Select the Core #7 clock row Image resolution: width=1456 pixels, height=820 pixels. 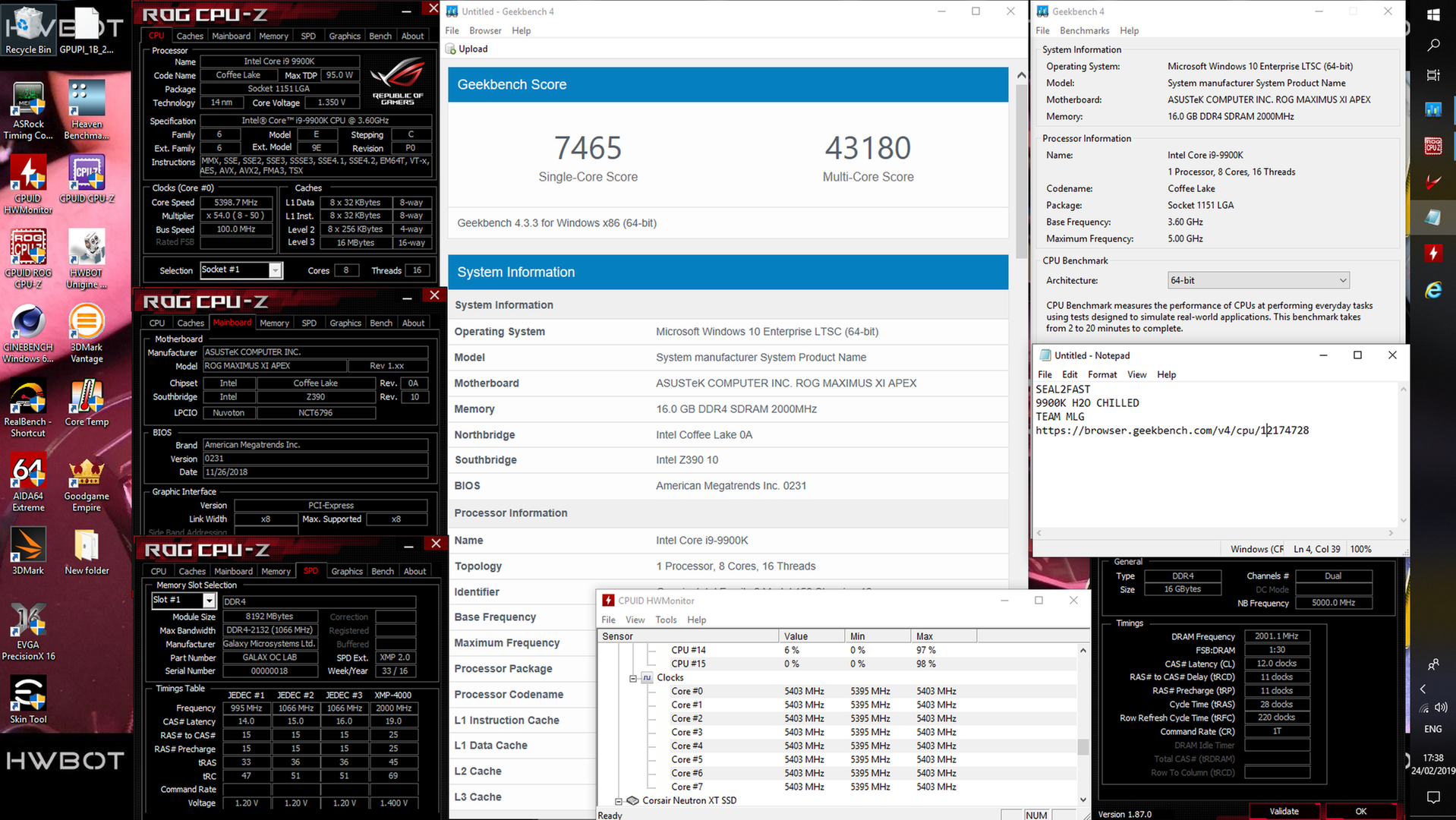[x=837, y=787]
